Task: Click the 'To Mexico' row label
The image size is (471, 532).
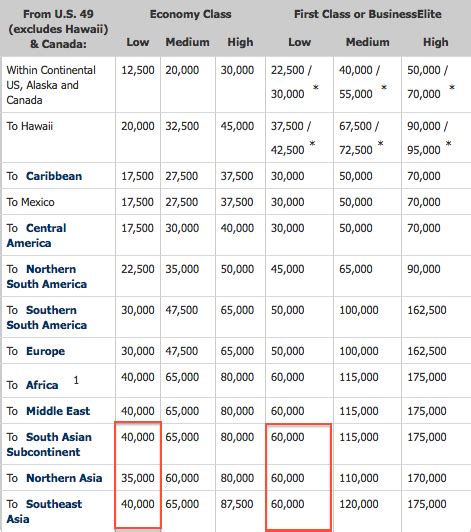Action: tap(31, 202)
